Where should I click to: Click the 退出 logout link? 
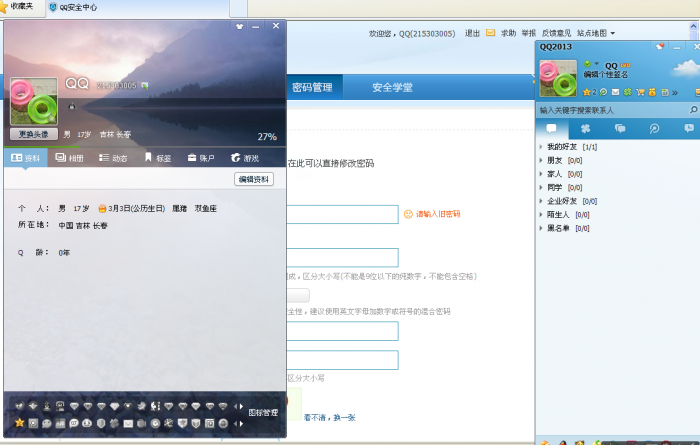click(472, 33)
